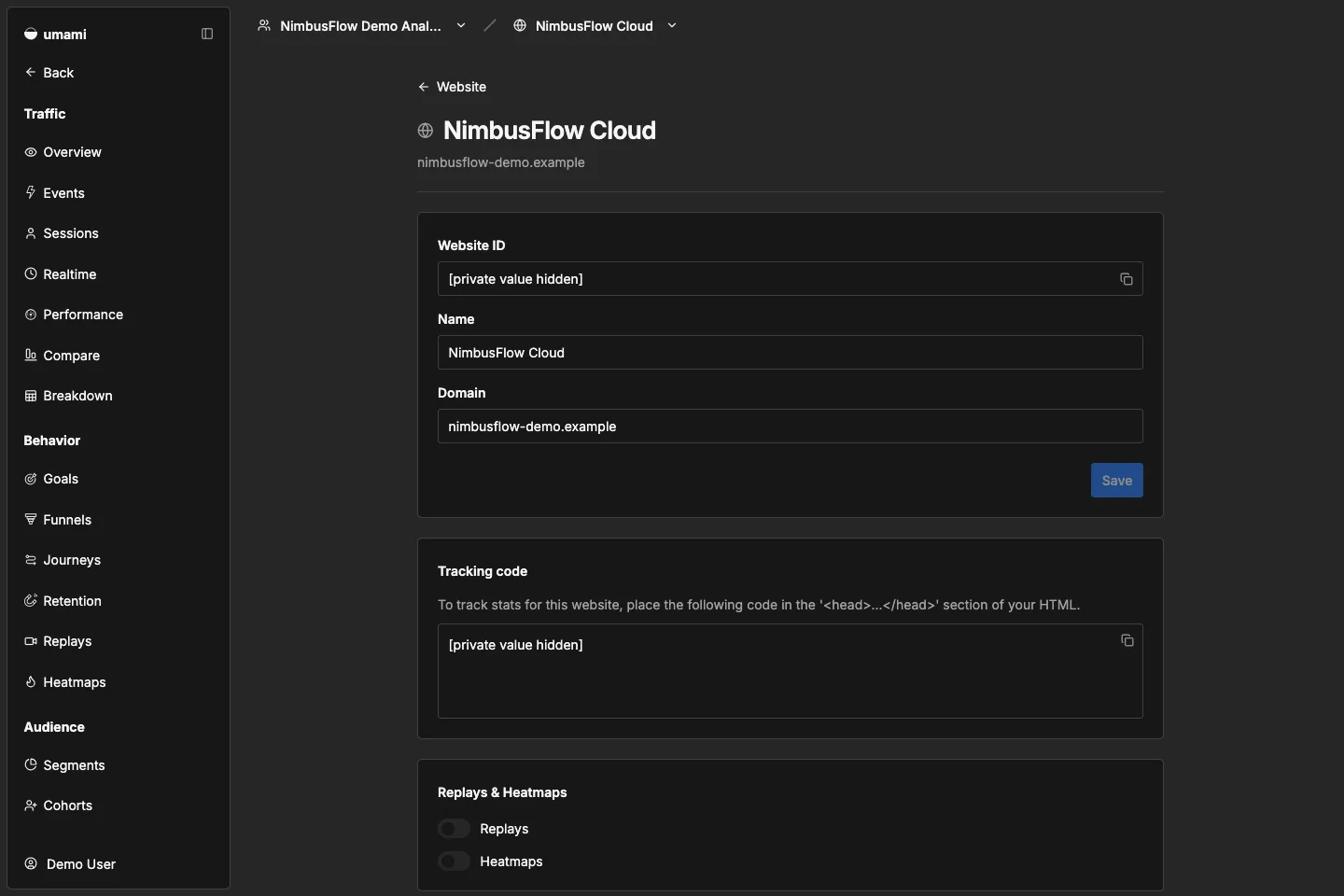Click the Retention cycle icon
1344x896 pixels.
pos(31,600)
